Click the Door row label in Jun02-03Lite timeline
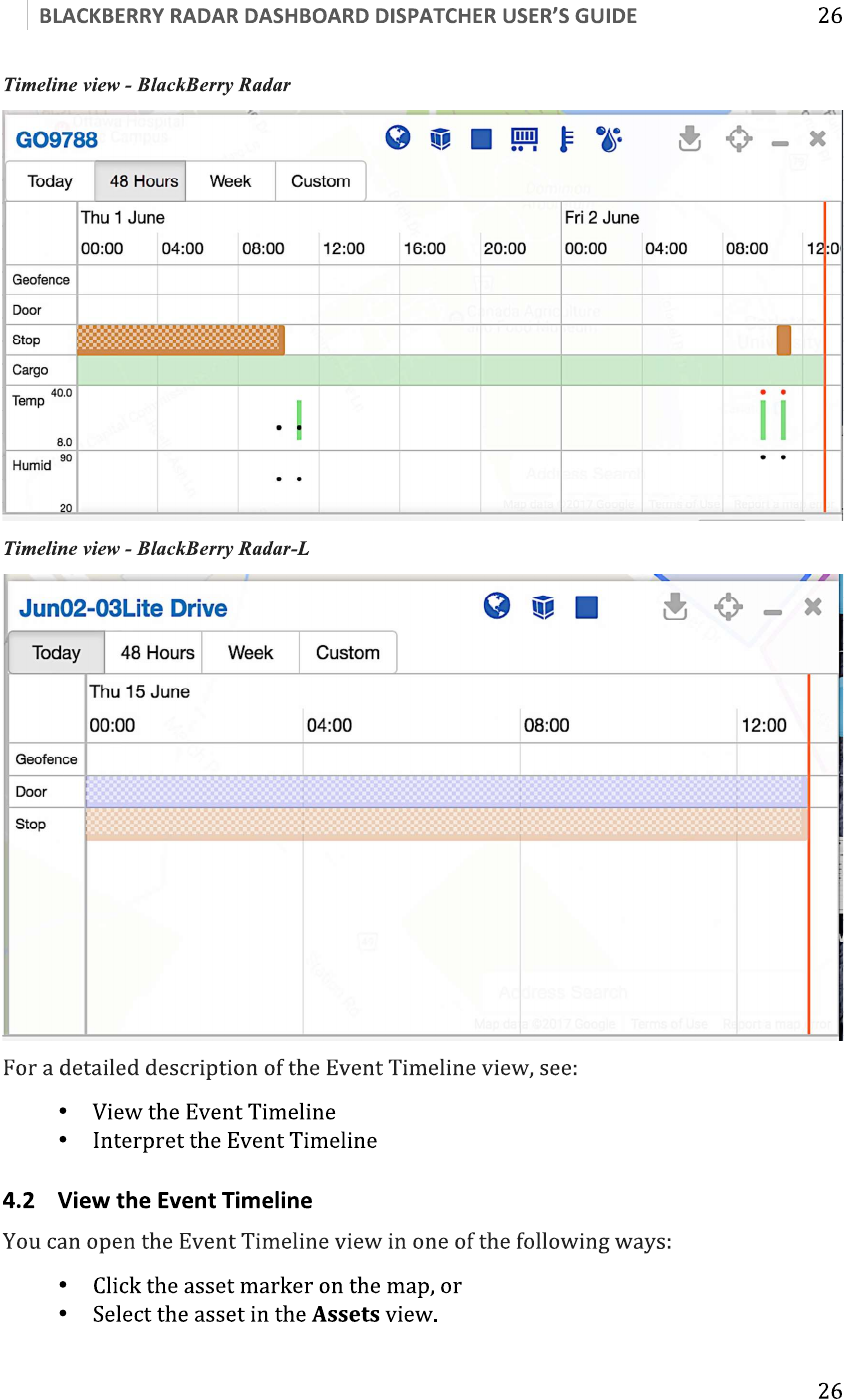 point(31,791)
